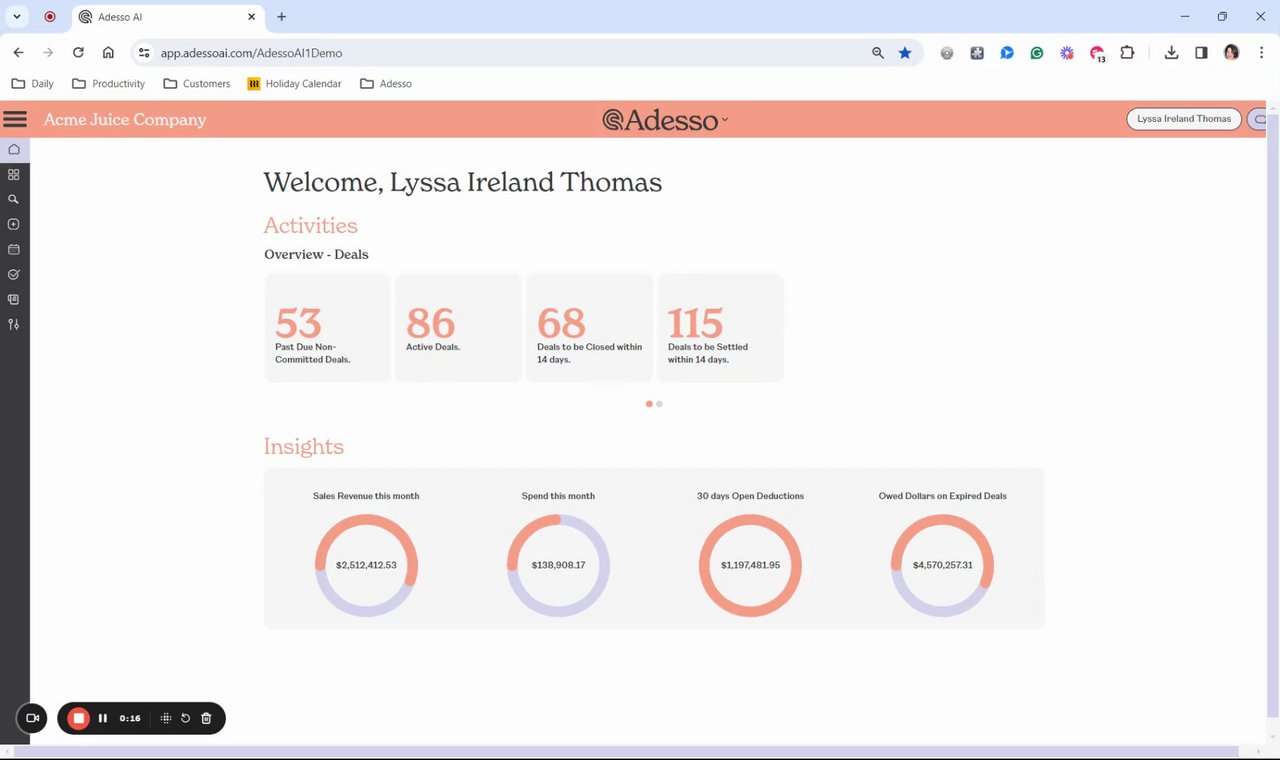This screenshot has width=1280, height=760.
Task: Open the hamburger menu beside Acme Juice Company
Action: 15,119
